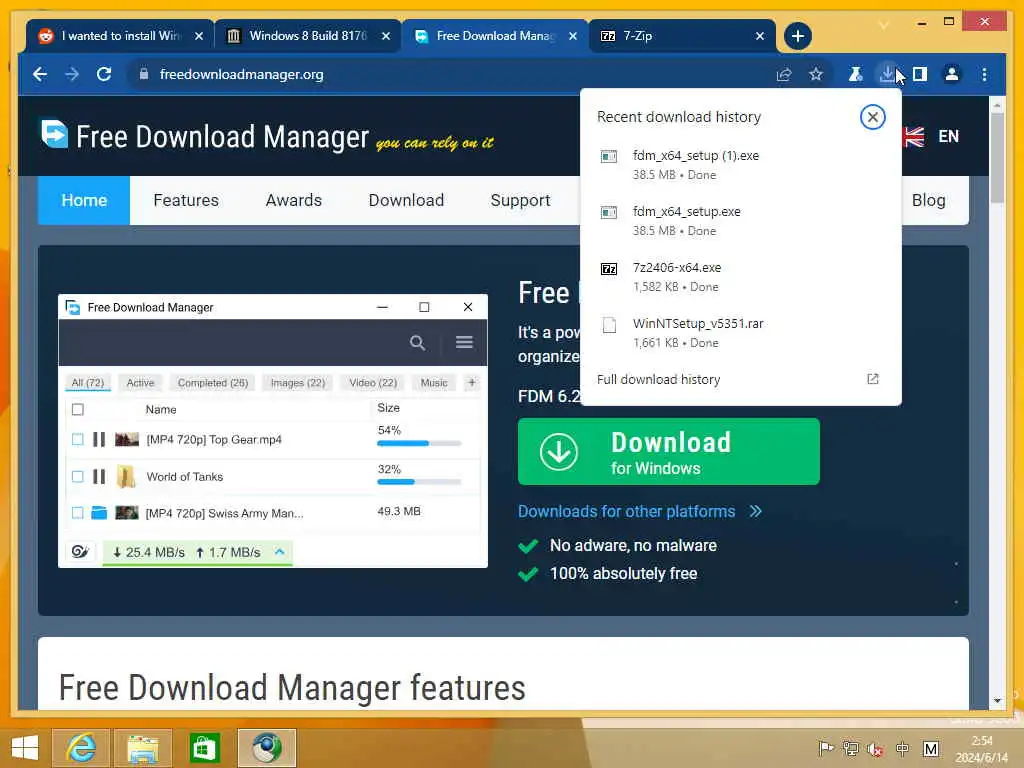Screen dimensions: 1024x768
Task: Click the share page icon in address bar
Action: [784, 74]
